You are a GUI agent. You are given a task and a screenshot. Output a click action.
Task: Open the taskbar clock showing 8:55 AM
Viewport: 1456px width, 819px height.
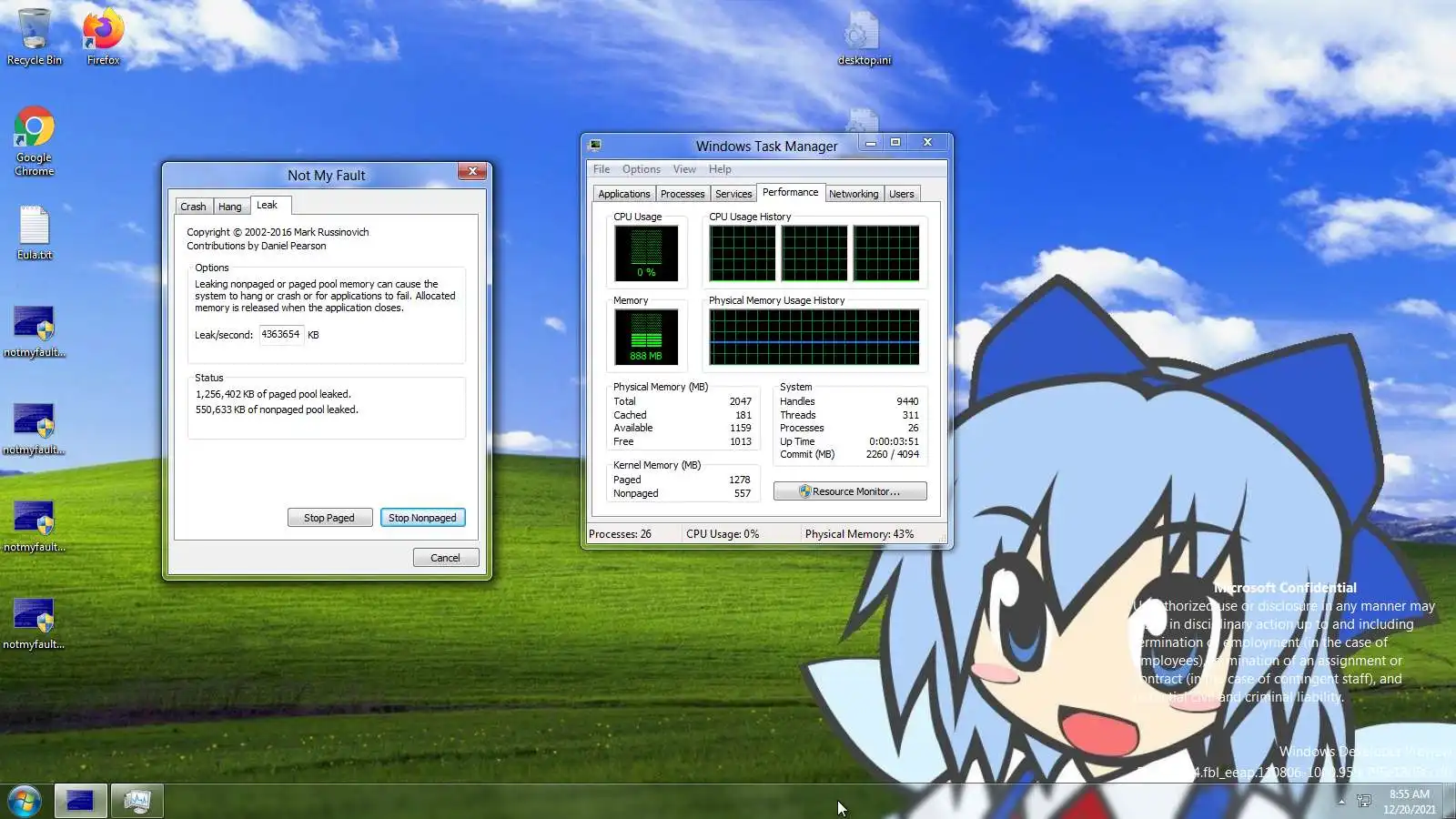1410,802
